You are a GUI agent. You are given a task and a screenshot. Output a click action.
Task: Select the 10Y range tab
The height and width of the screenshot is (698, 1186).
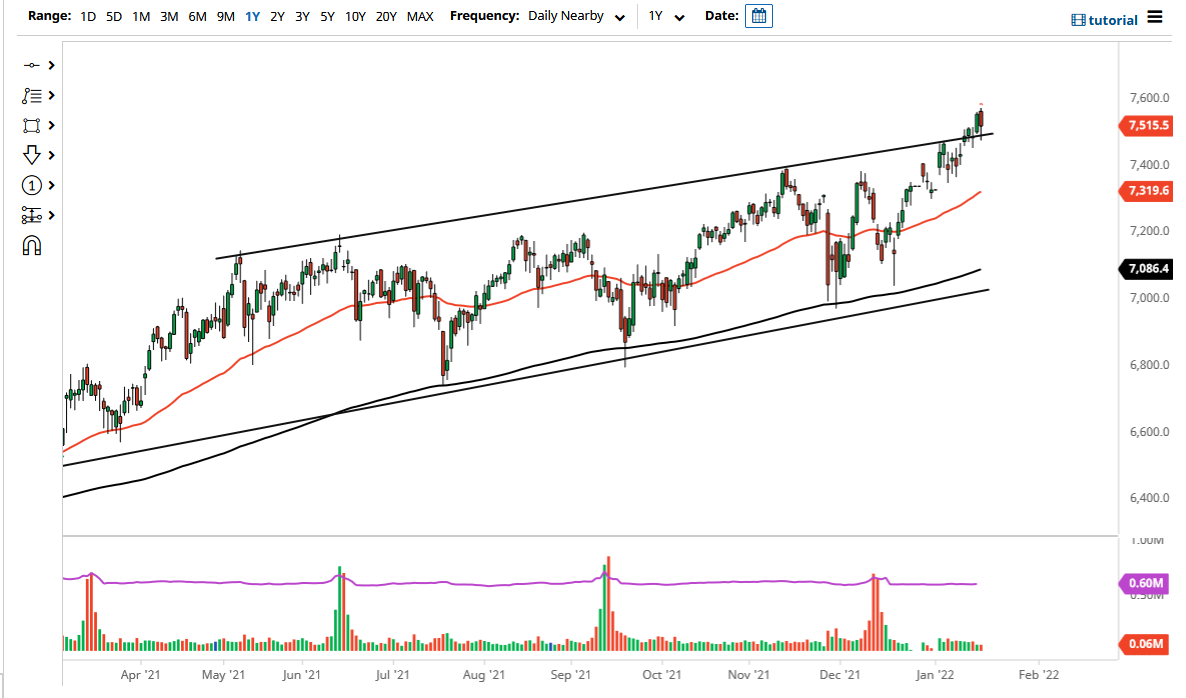(354, 16)
